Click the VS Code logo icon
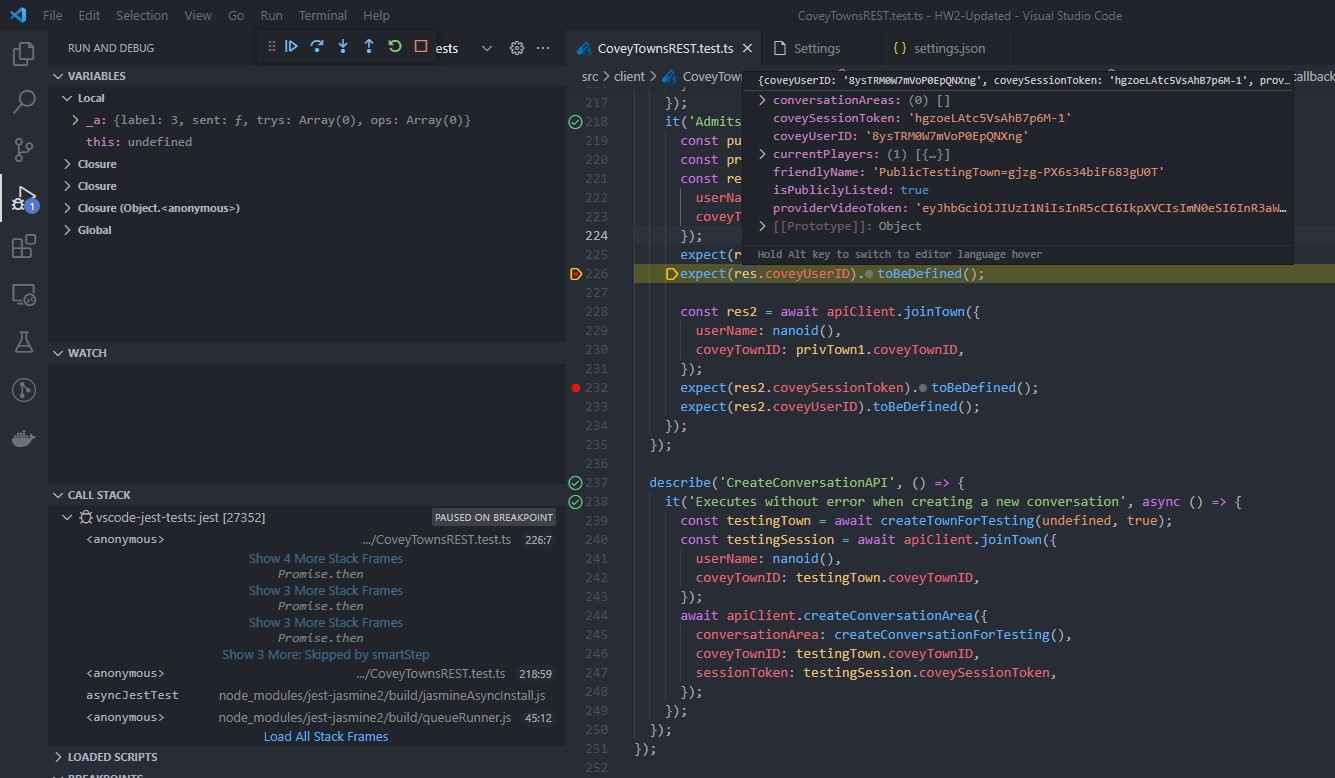Screen dimensions: 1335x778 [17, 15]
